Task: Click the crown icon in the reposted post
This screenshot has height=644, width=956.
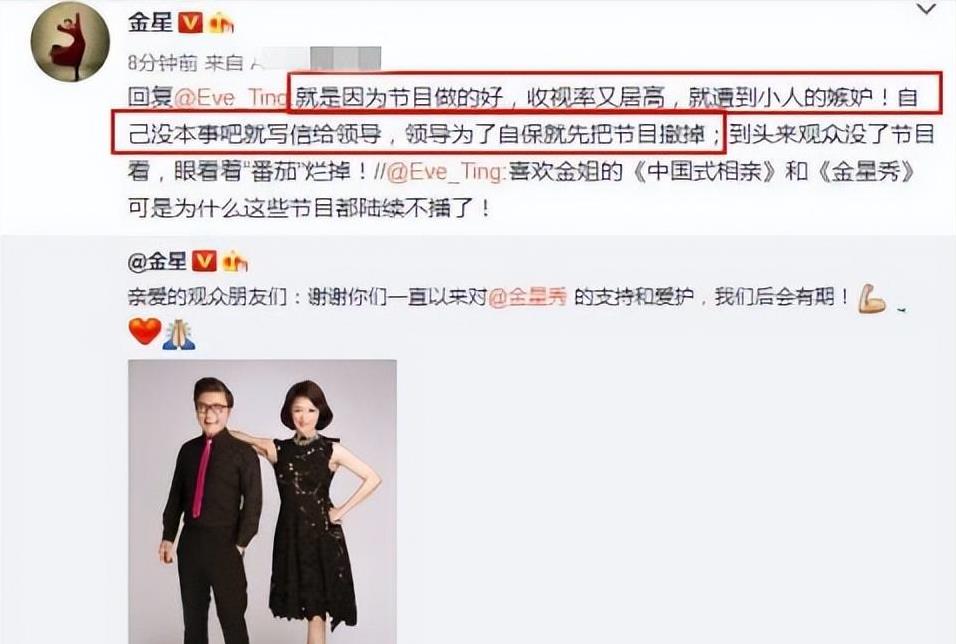Action: (x=235, y=262)
